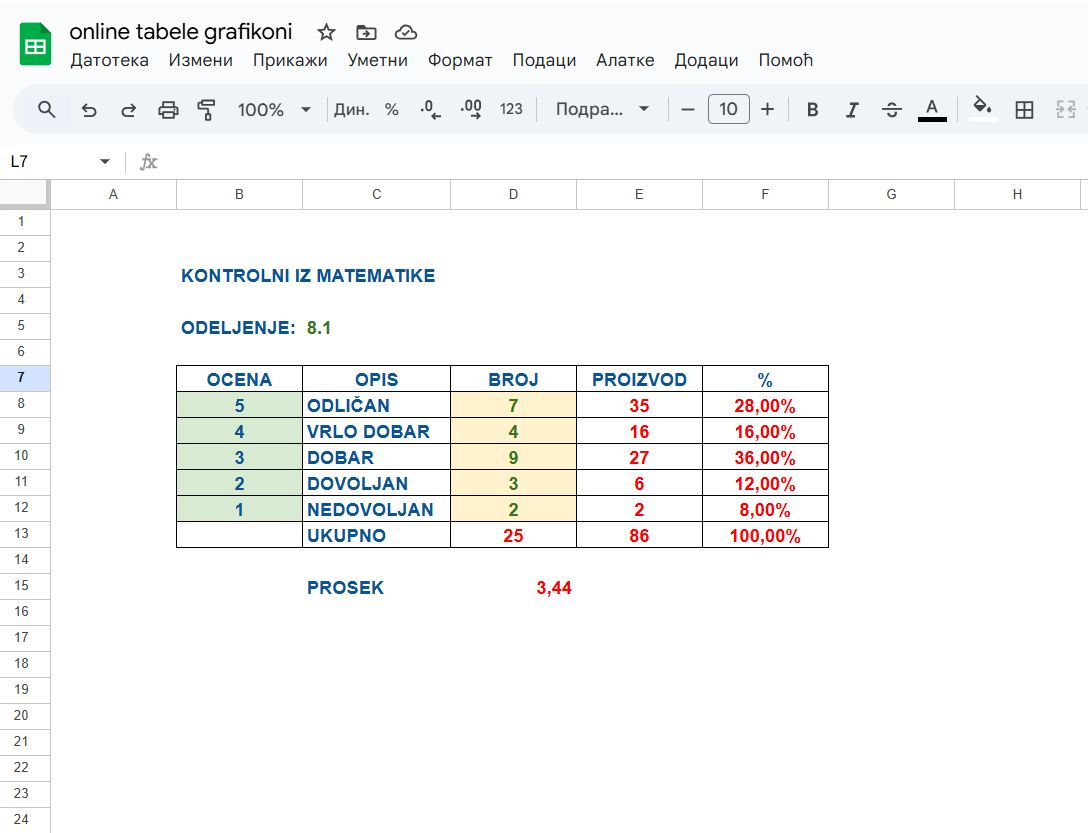
Task: Open the 100% zoom dropdown
Action: (x=274, y=109)
